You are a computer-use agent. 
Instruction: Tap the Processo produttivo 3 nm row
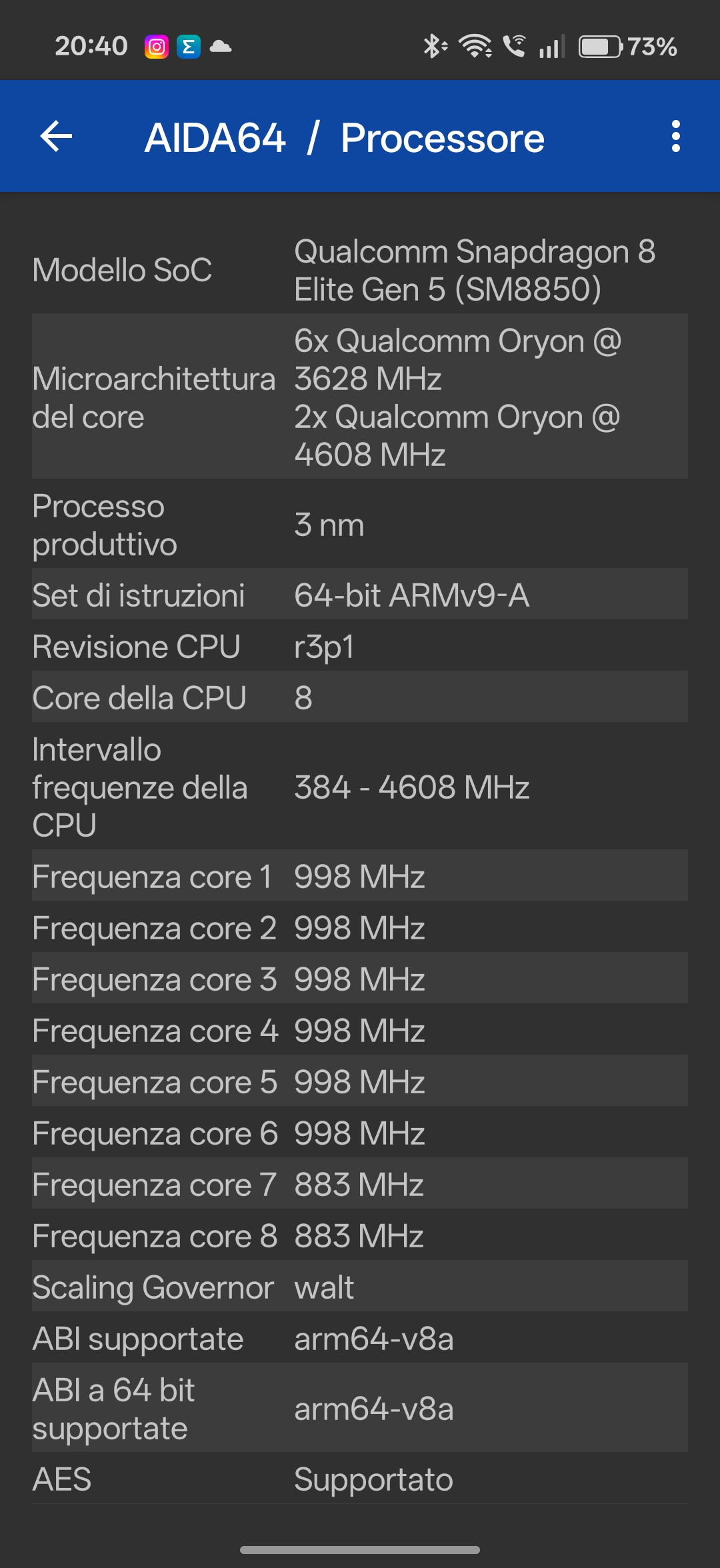pos(360,525)
